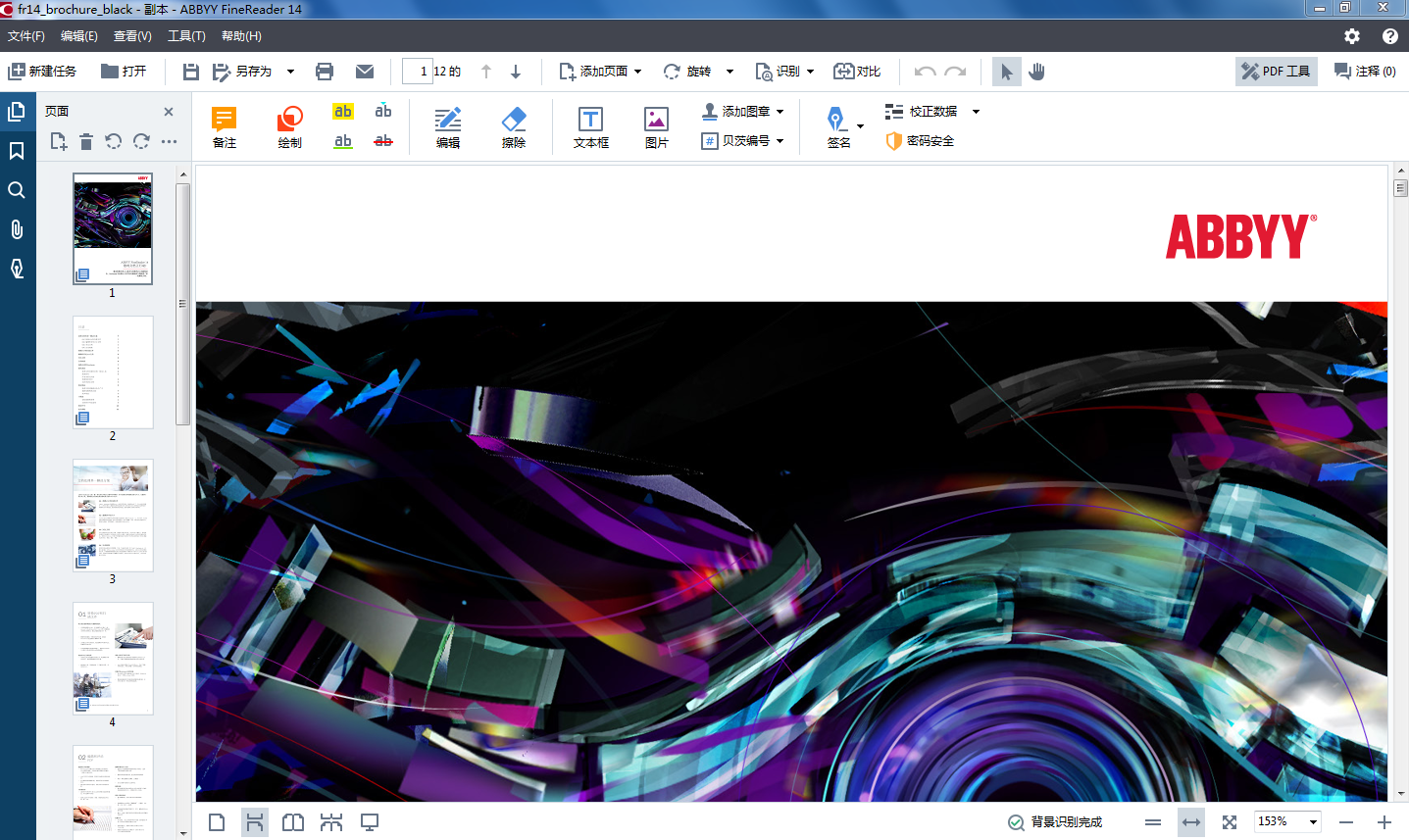Click the strikethrough text icon
The height and width of the screenshot is (840, 1409).
click(383, 141)
